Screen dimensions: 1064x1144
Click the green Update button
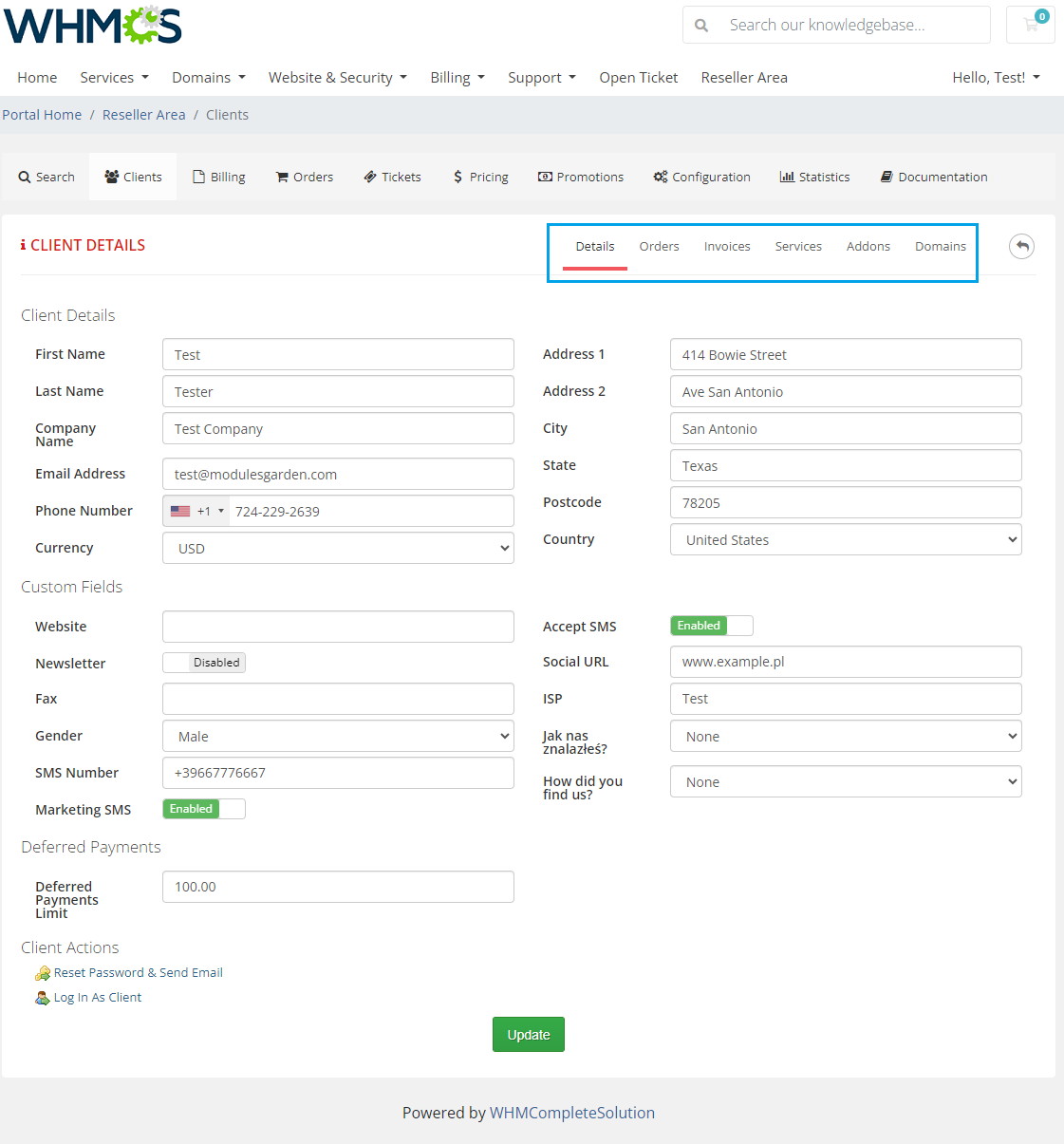coord(529,1035)
